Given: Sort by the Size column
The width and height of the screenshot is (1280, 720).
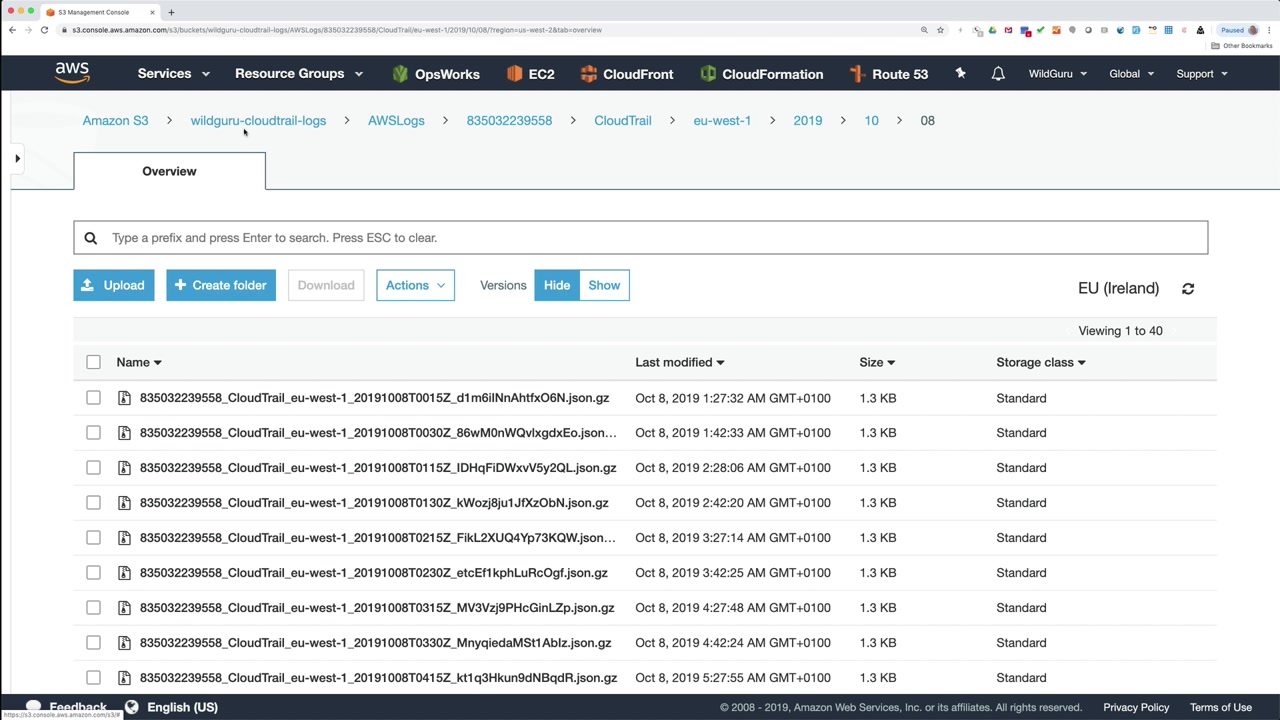Looking at the screenshot, I should pyautogui.click(x=877, y=362).
